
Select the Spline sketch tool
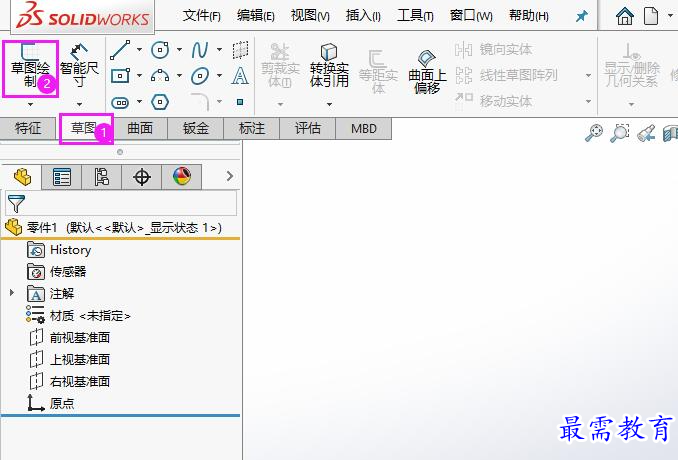coord(200,50)
